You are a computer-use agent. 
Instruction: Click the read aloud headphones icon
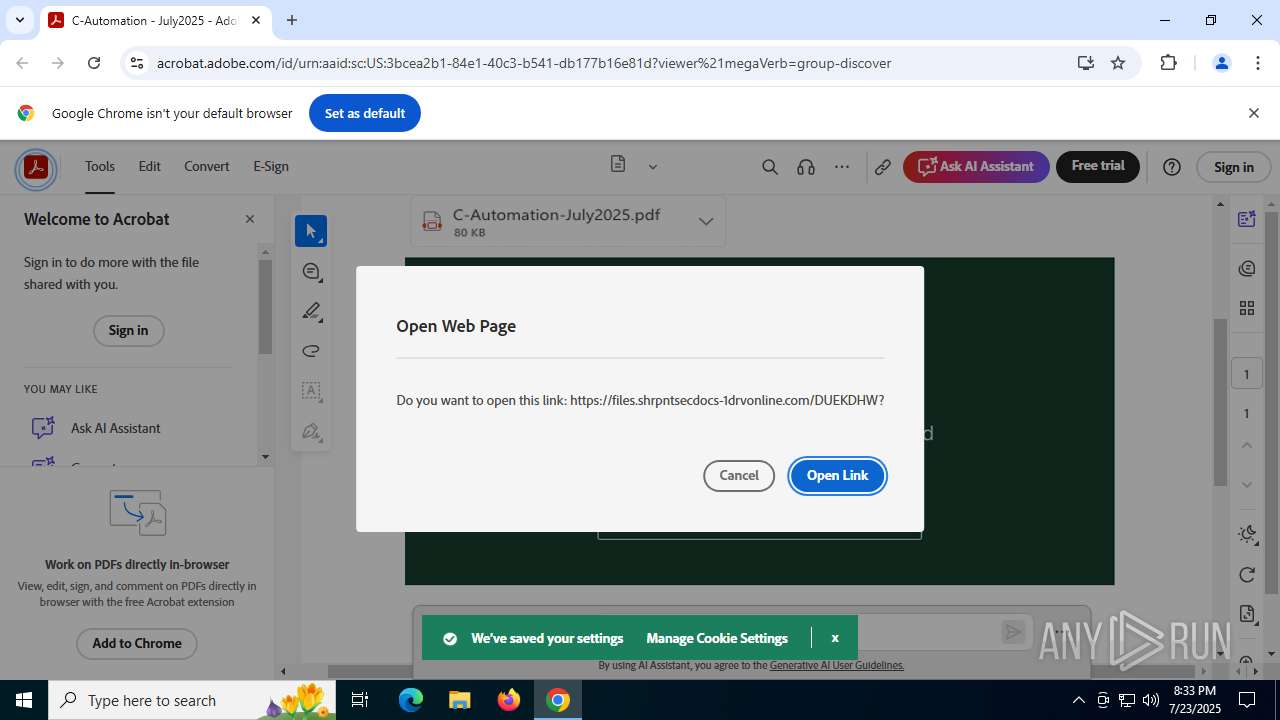click(x=806, y=167)
